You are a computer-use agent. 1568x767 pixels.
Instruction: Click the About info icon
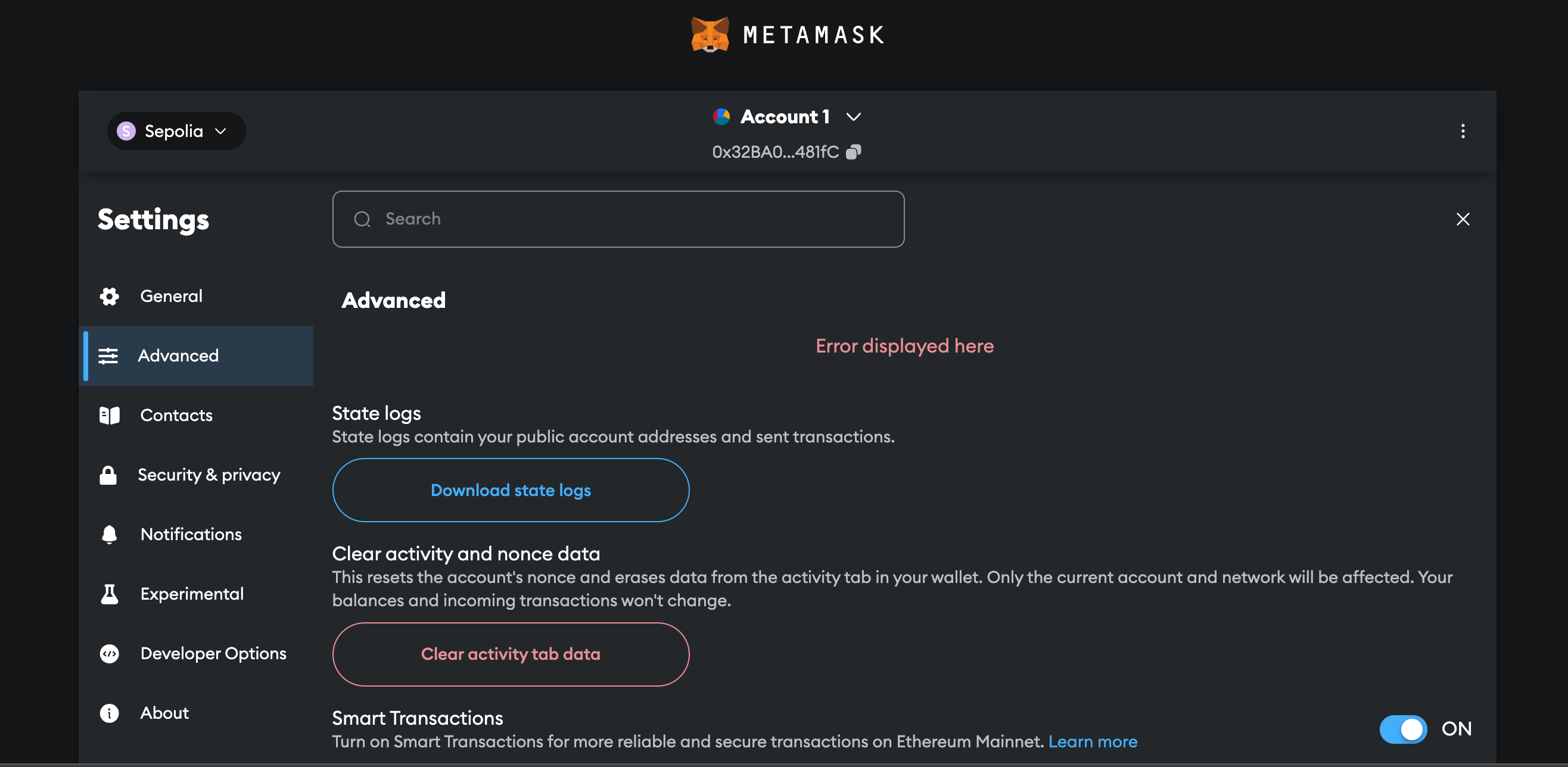[x=109, y=713]
